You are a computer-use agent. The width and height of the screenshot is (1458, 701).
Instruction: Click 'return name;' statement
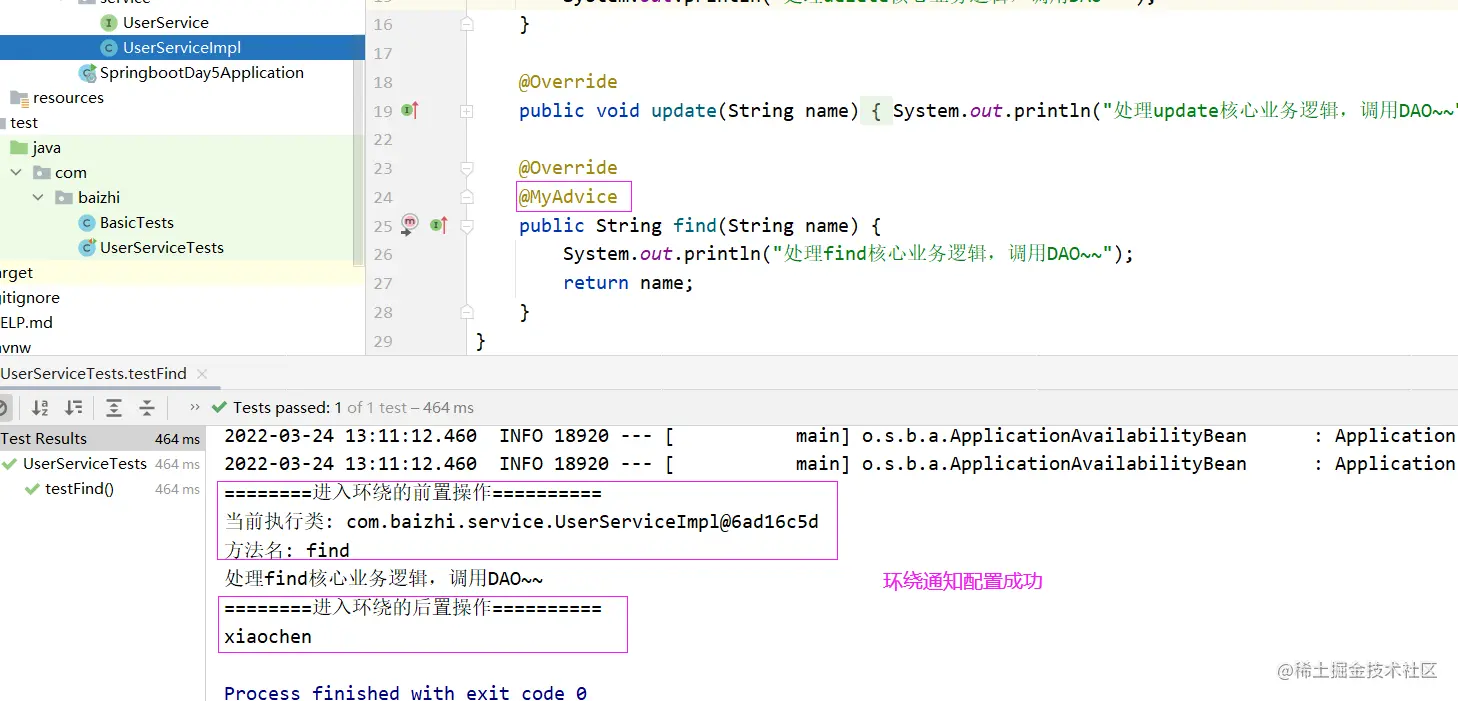[x=628, y=283]
